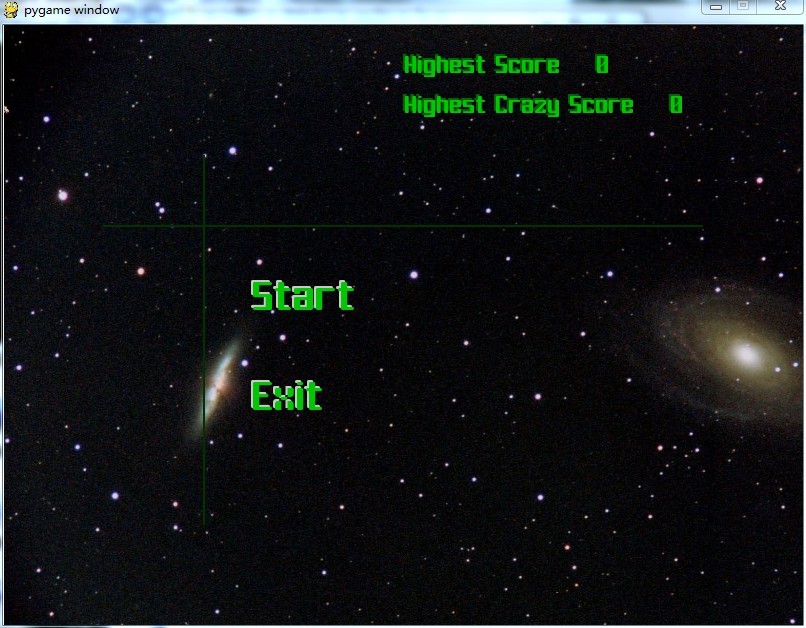Start the game from the menu

(x=302, y=295)
